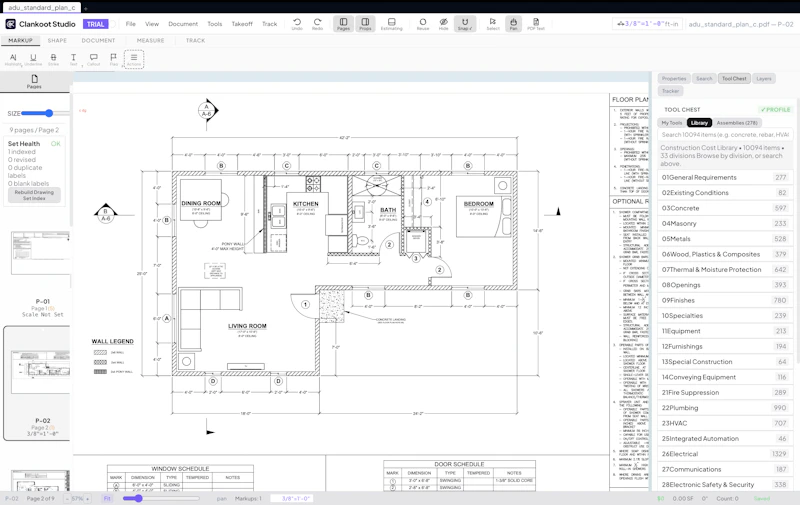This screenshot has height=505, width=800.
Task: Select the Text markup tool
Action: pos(73,60)
